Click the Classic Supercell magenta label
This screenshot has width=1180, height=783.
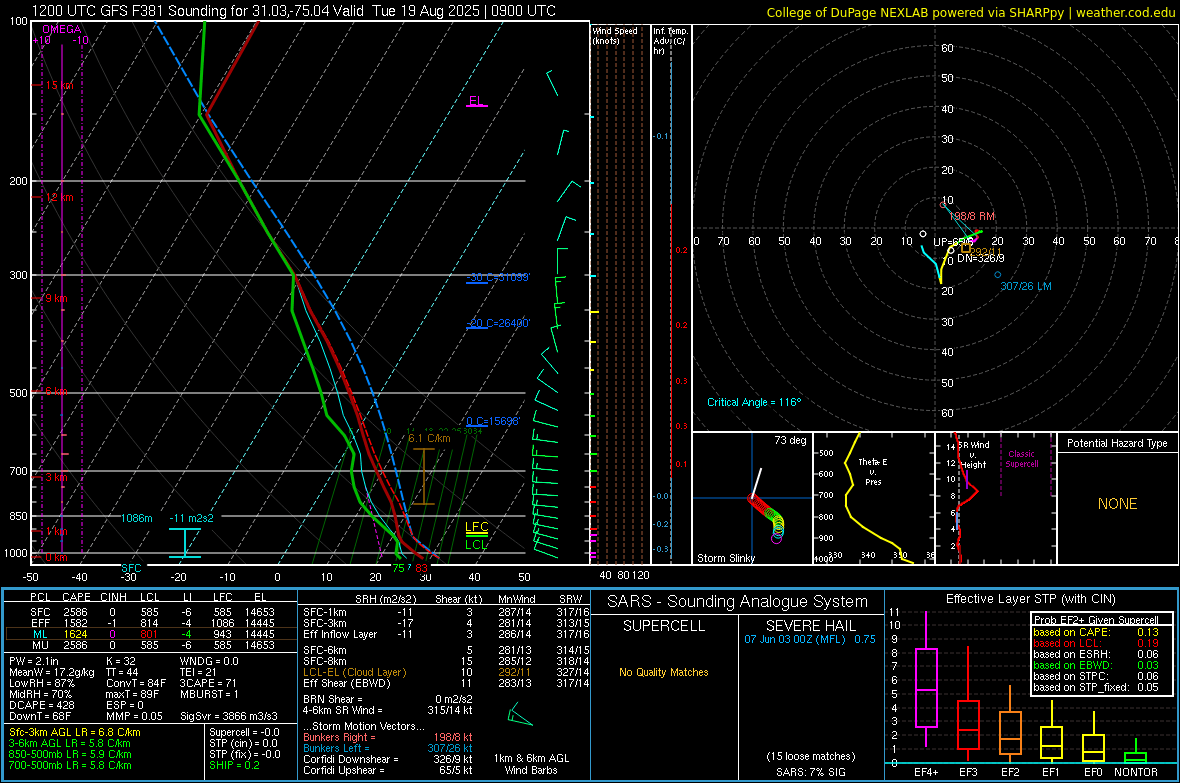point(1021,459)
